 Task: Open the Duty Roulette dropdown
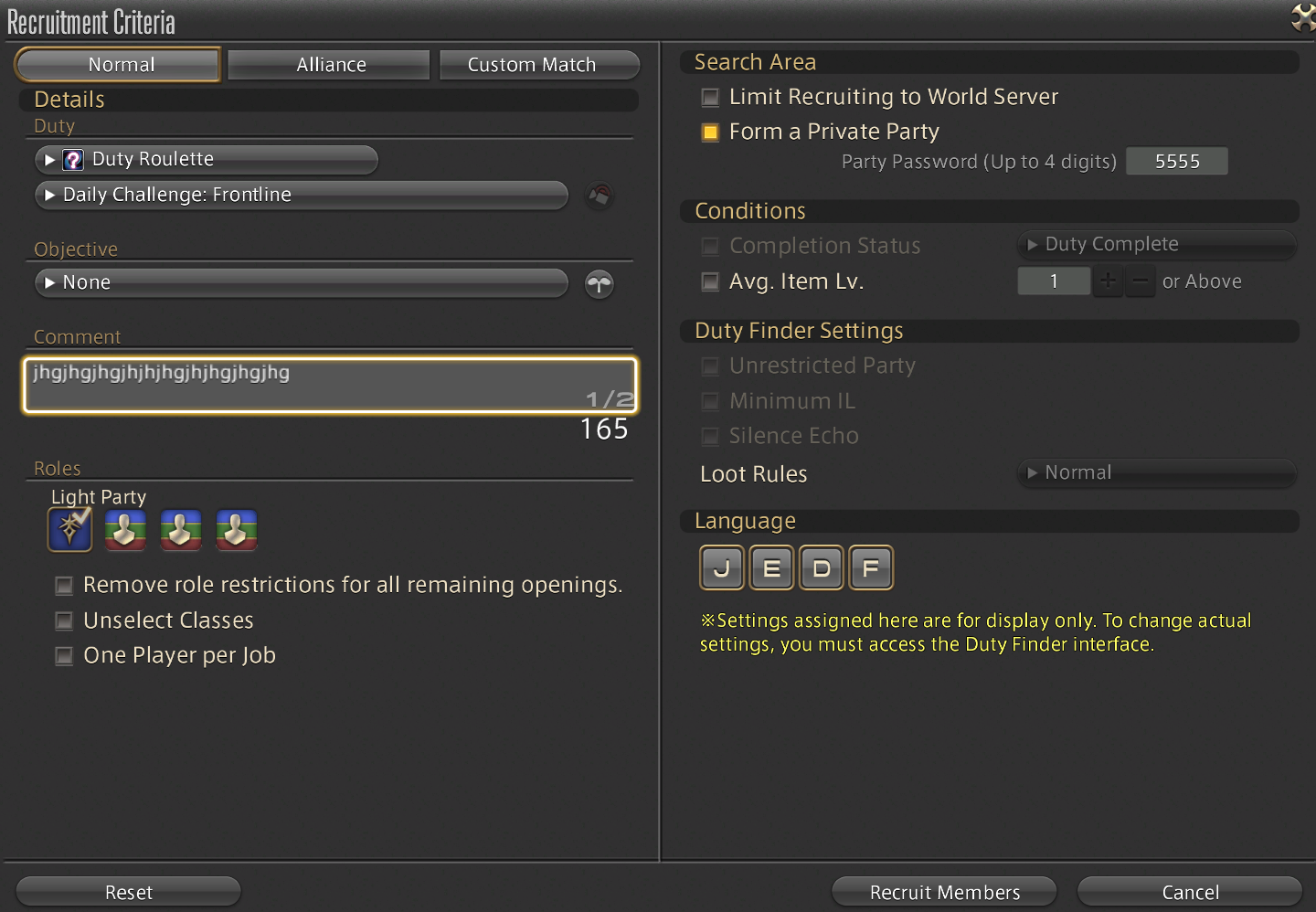[x=207, y=160]
